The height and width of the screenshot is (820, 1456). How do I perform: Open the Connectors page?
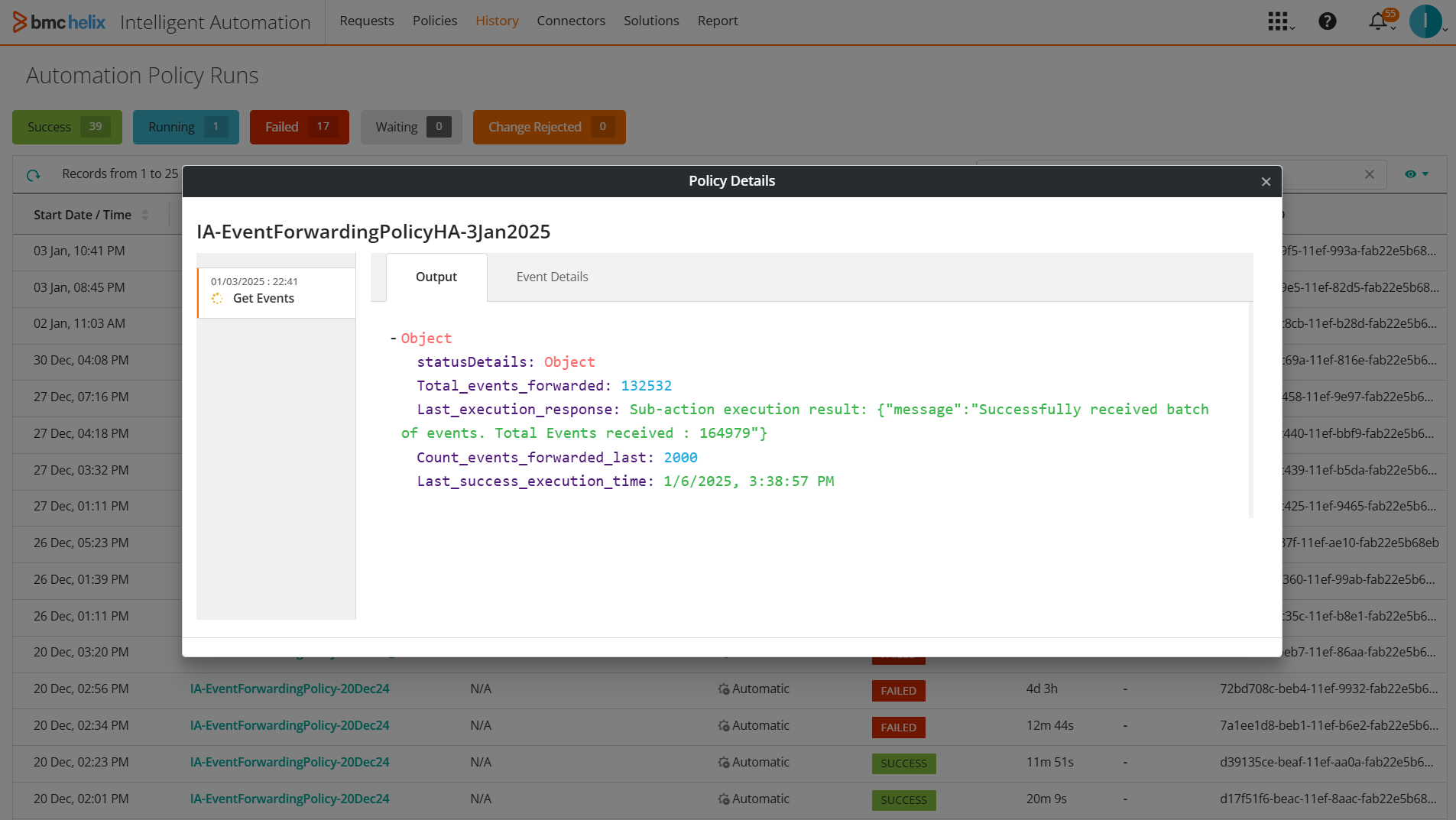coord(571,21)
